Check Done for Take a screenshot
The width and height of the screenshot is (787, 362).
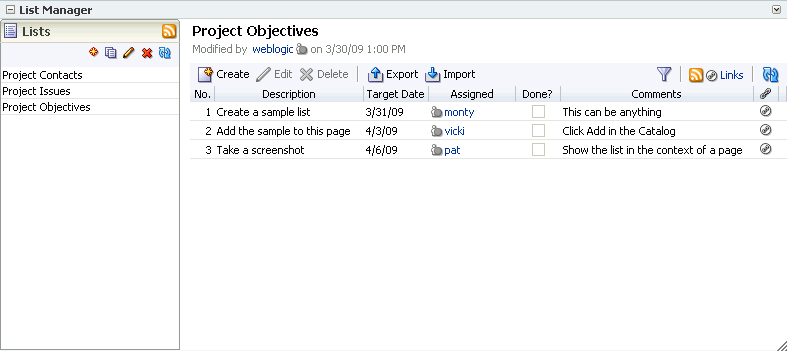pyautogui.click(x=538, y=150)
